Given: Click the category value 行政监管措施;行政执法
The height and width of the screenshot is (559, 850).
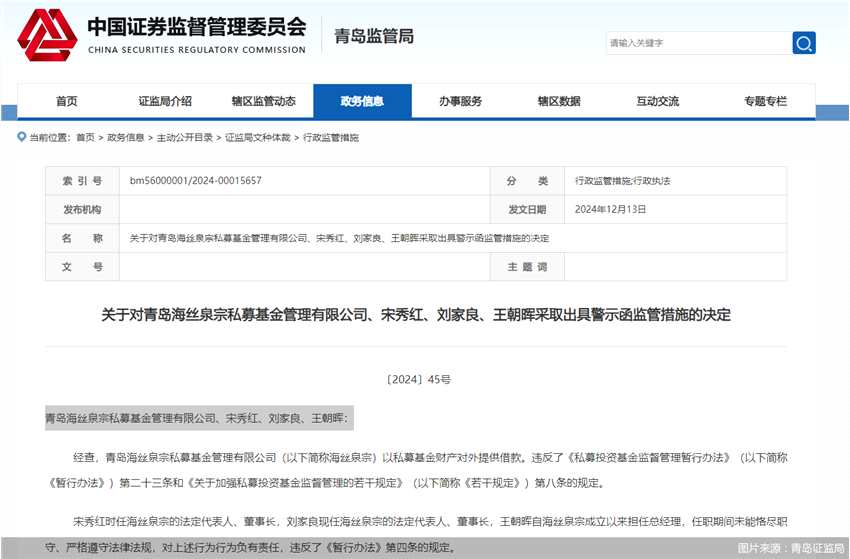Looking at the screenshot, I should [x=622, y=181].
